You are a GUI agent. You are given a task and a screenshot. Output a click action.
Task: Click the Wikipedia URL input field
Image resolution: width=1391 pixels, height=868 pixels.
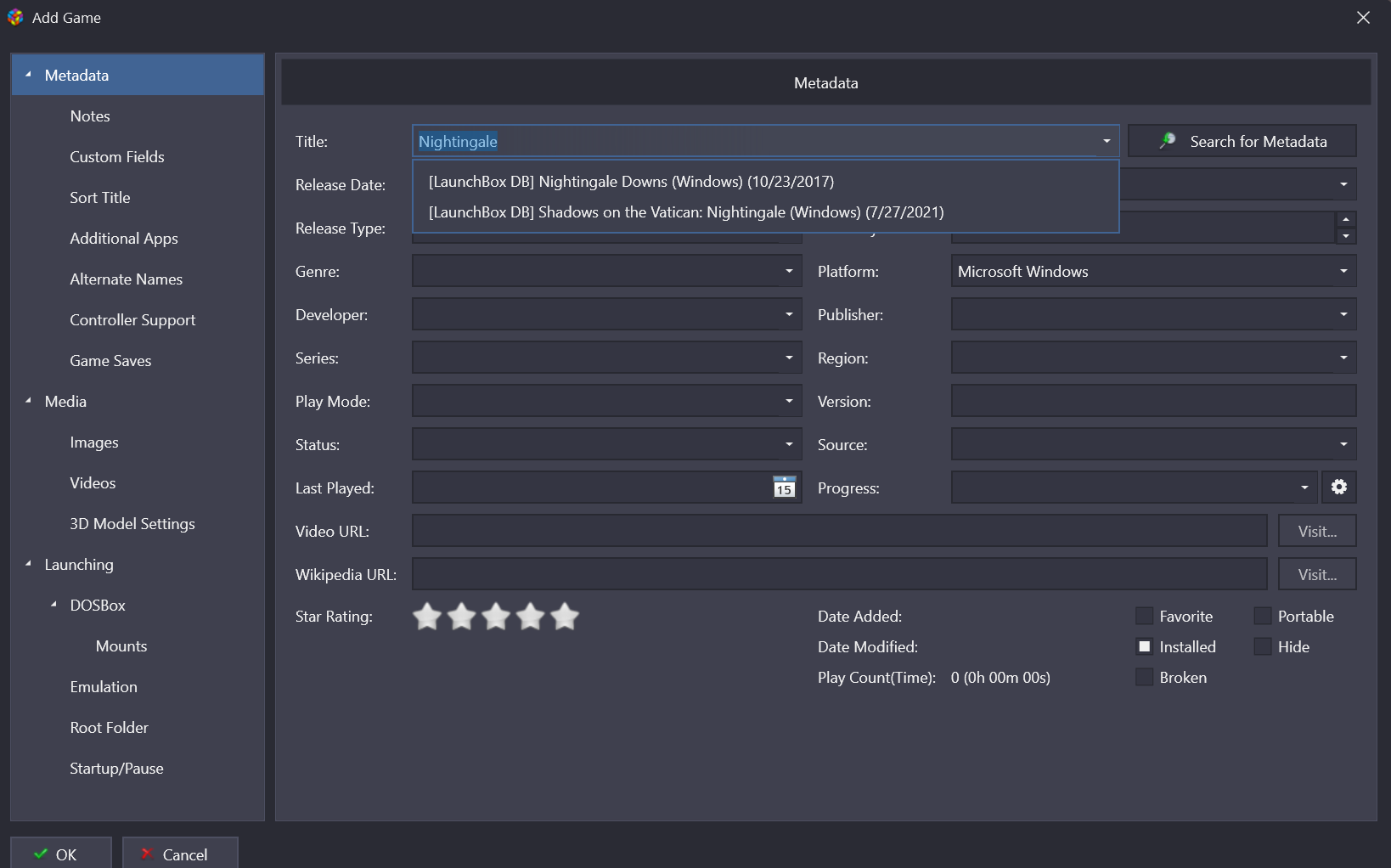click(839, 574)
